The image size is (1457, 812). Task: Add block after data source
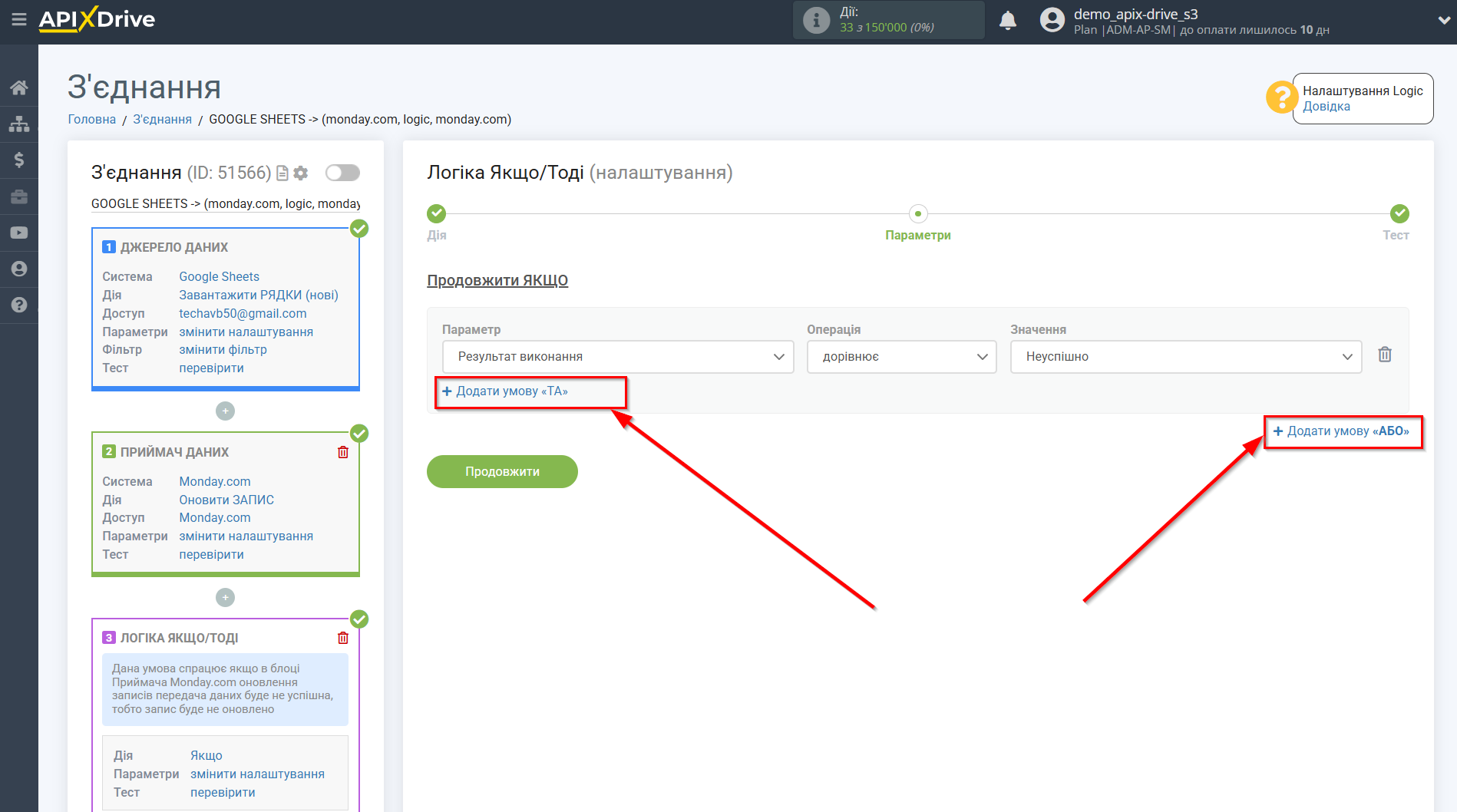click(225, 411)
